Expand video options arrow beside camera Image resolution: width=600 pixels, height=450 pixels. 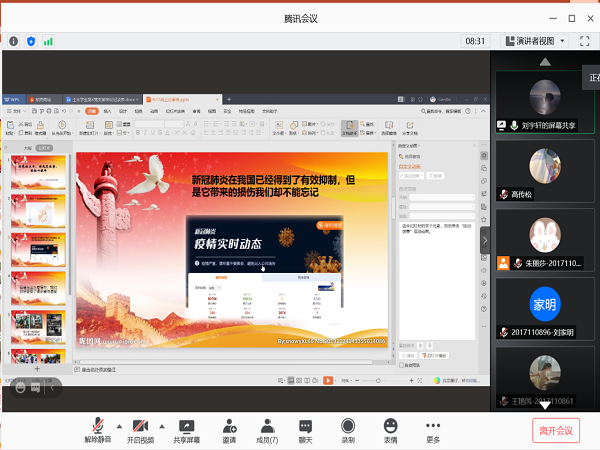coord(163,424)
